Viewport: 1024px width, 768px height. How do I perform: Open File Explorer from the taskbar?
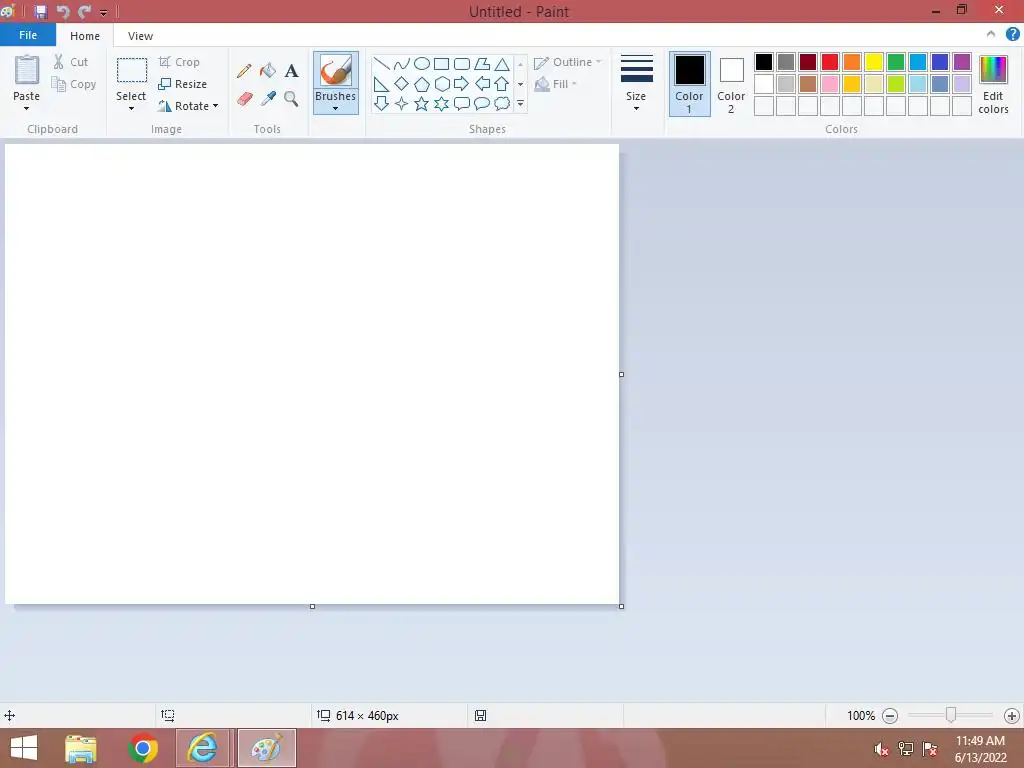tap(81, 748)
